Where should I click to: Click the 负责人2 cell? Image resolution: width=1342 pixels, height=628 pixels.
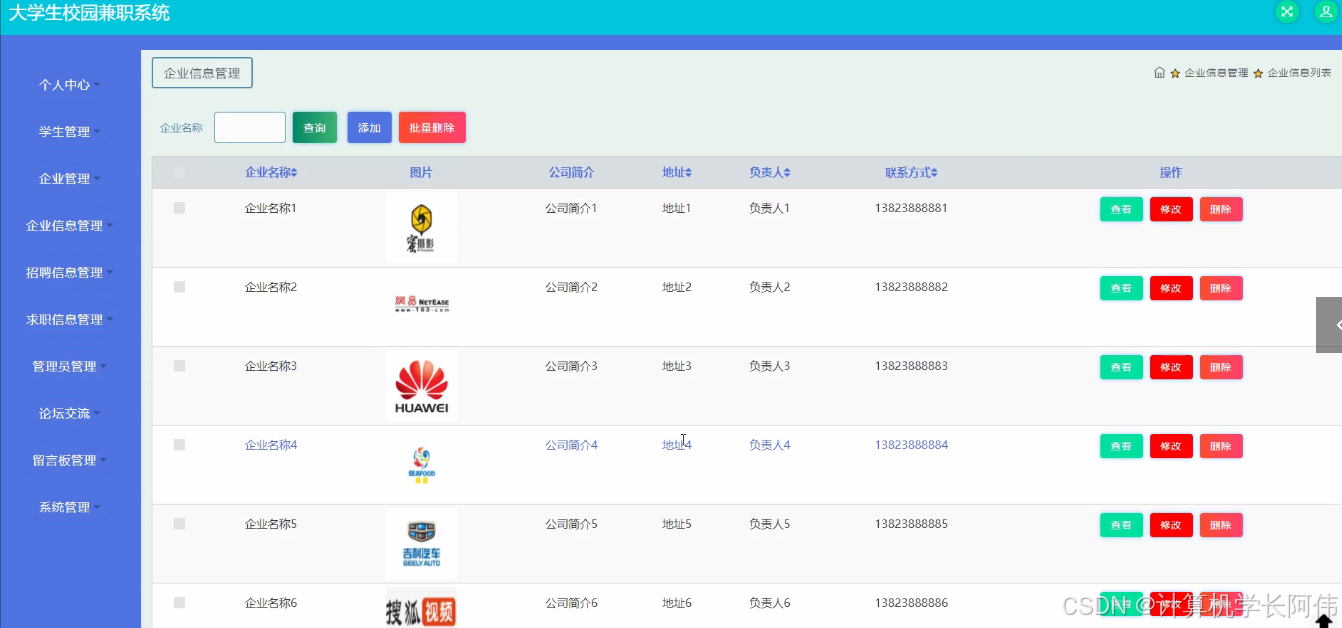(769, 287)
